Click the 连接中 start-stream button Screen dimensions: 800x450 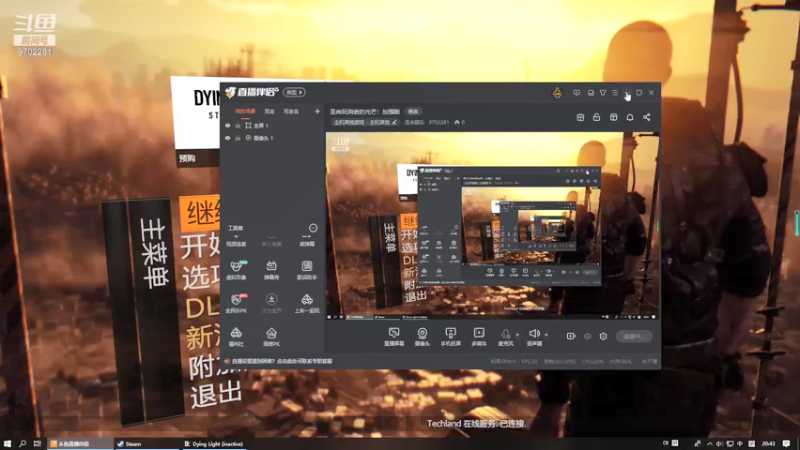634,336
